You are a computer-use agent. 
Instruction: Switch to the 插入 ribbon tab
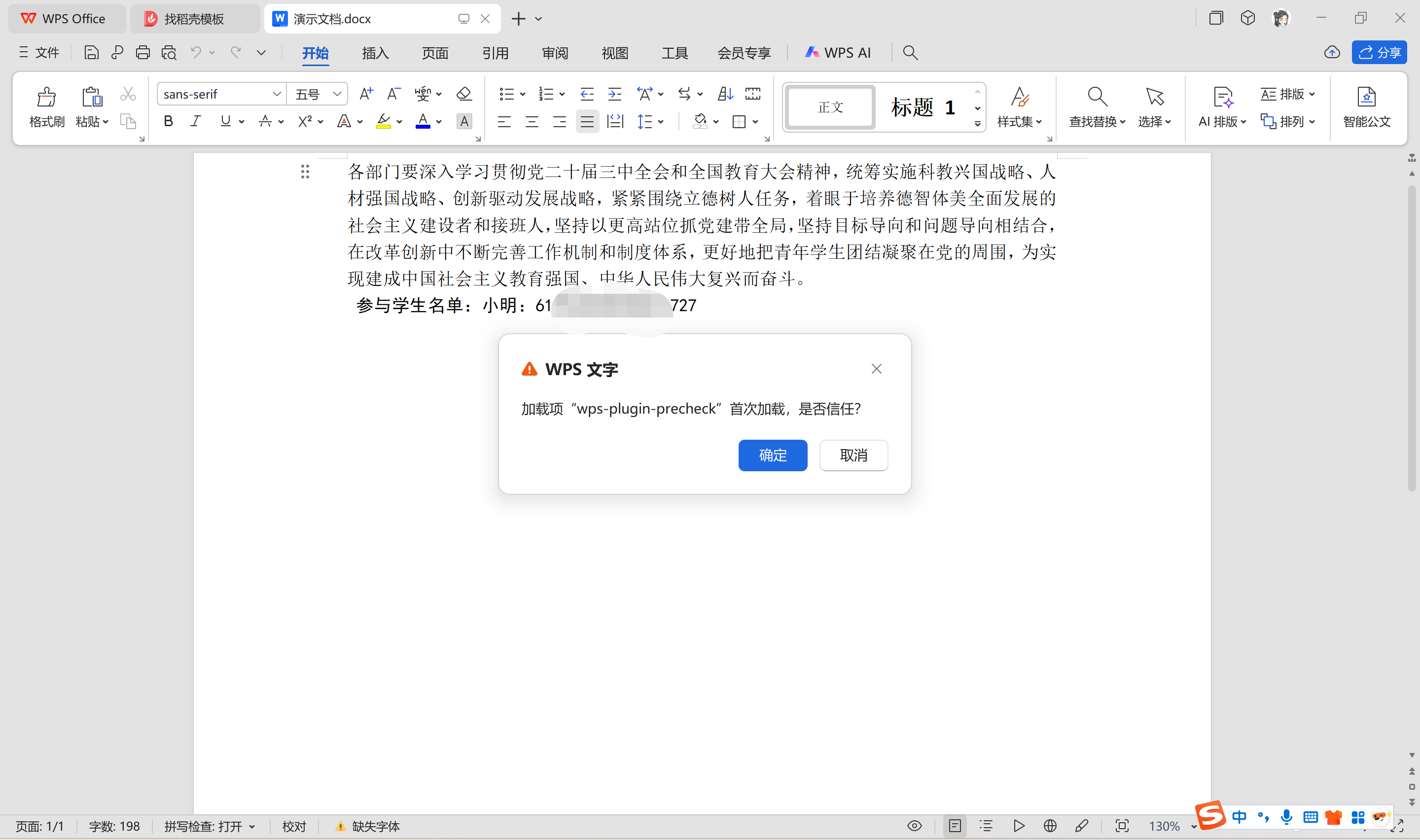tap(375, 53)
